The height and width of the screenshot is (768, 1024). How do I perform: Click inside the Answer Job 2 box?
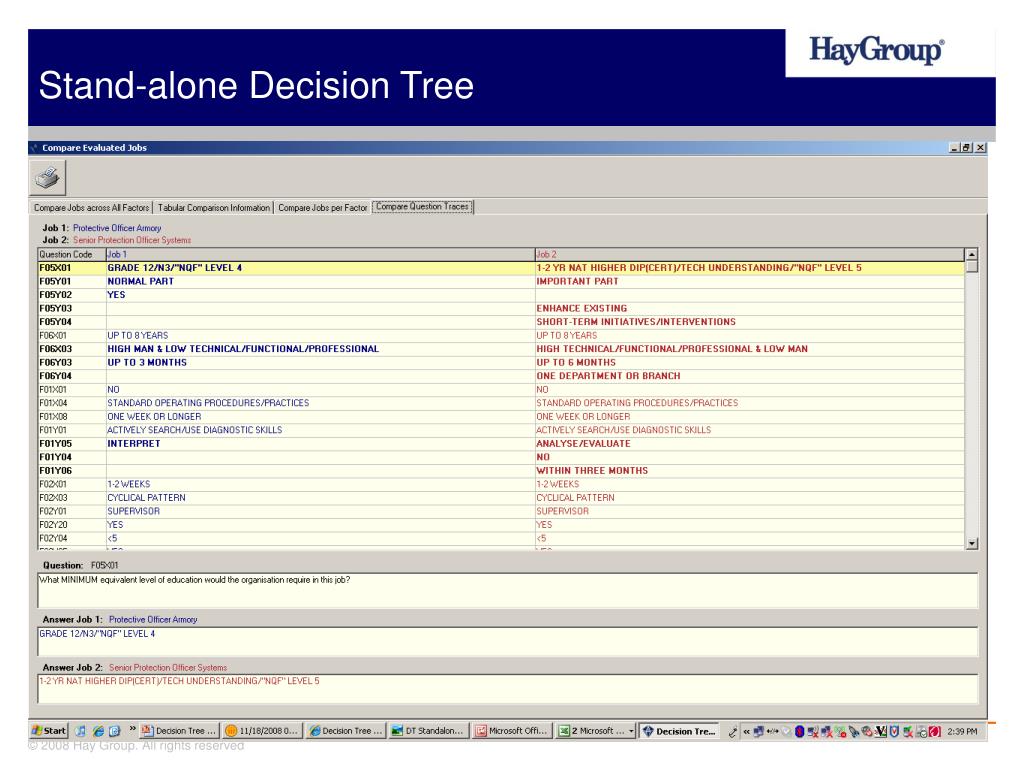[507, 689]
